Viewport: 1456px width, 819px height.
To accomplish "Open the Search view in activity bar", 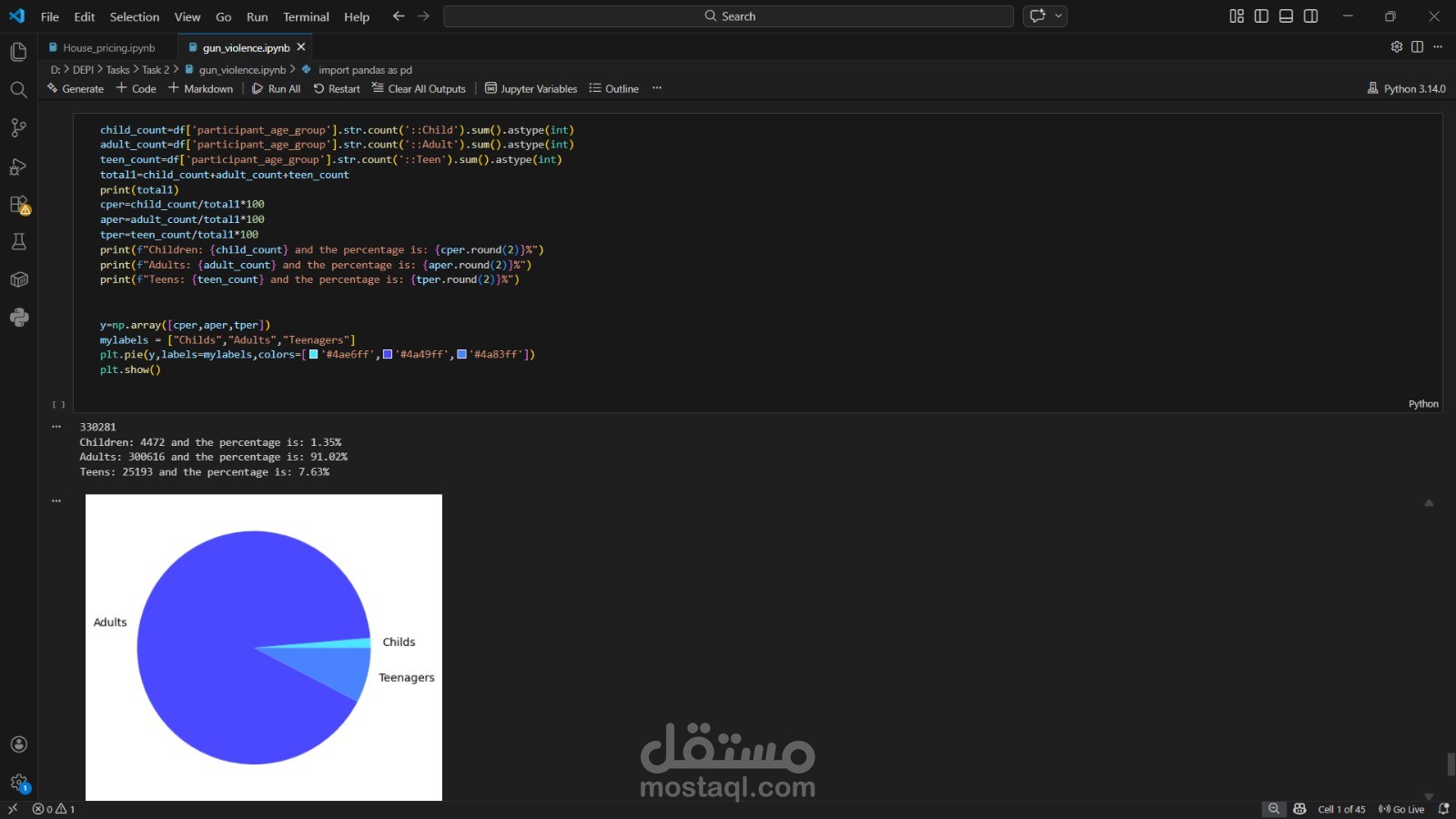I will tap(18, 89).
